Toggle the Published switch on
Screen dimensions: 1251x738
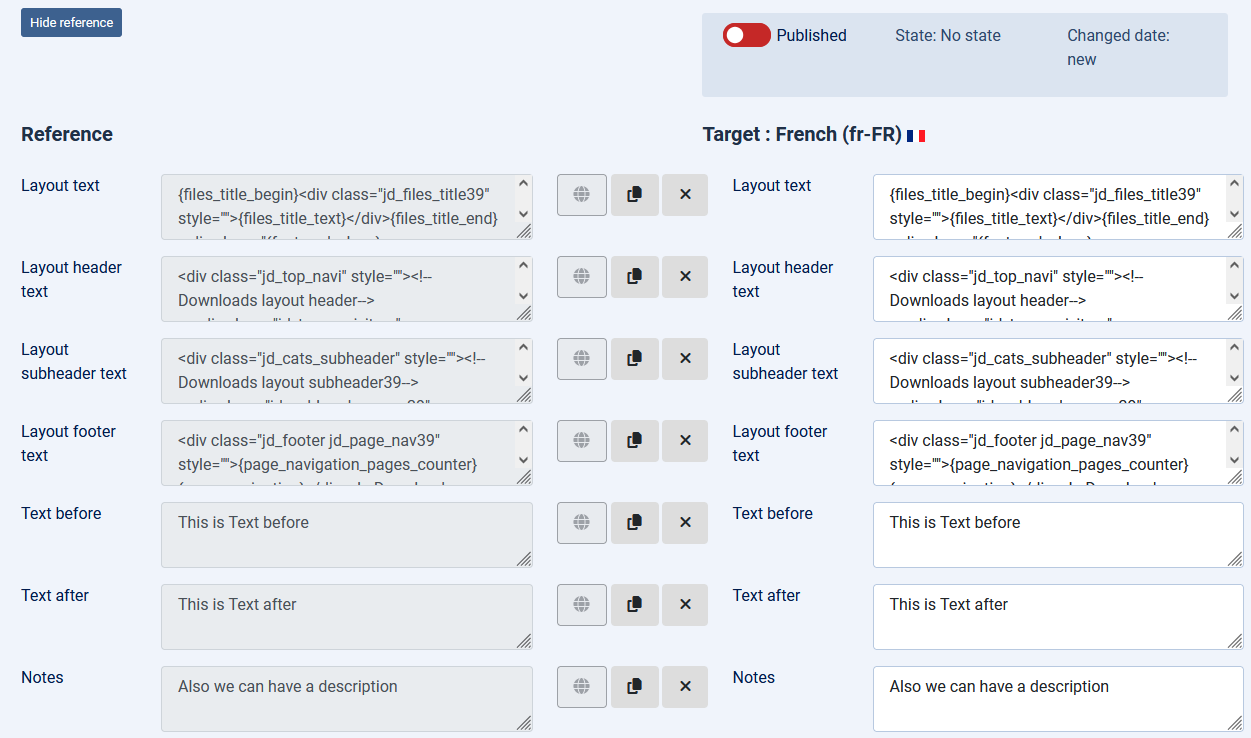coord(745,35)
